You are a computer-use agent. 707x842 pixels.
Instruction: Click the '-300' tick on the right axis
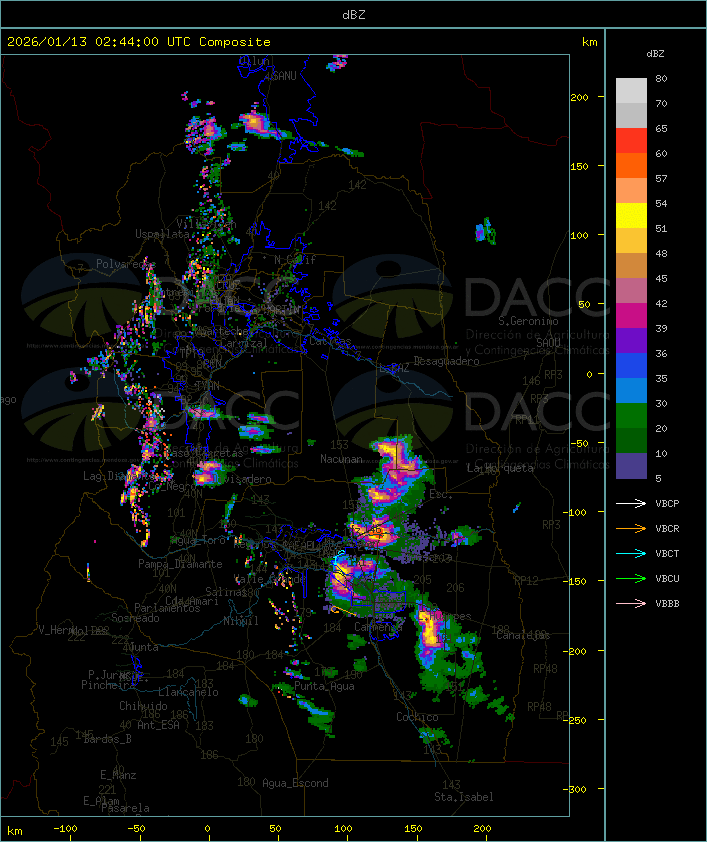(x=575, y=789)
